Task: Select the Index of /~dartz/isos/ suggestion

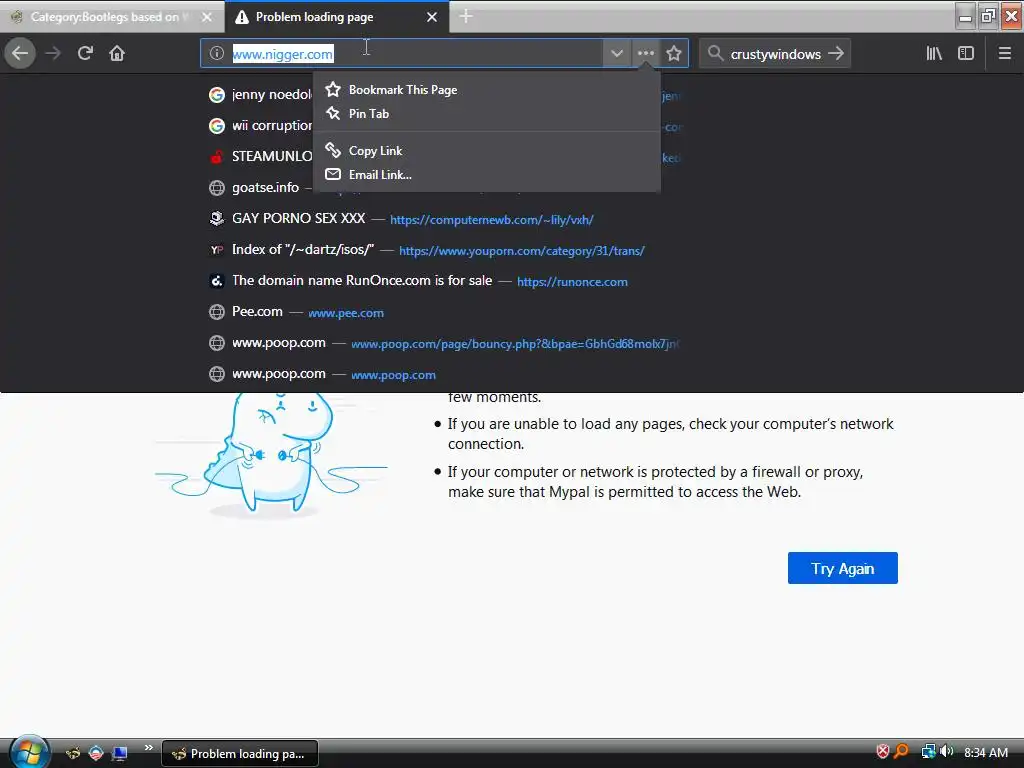Action: (x=444, y=250)
